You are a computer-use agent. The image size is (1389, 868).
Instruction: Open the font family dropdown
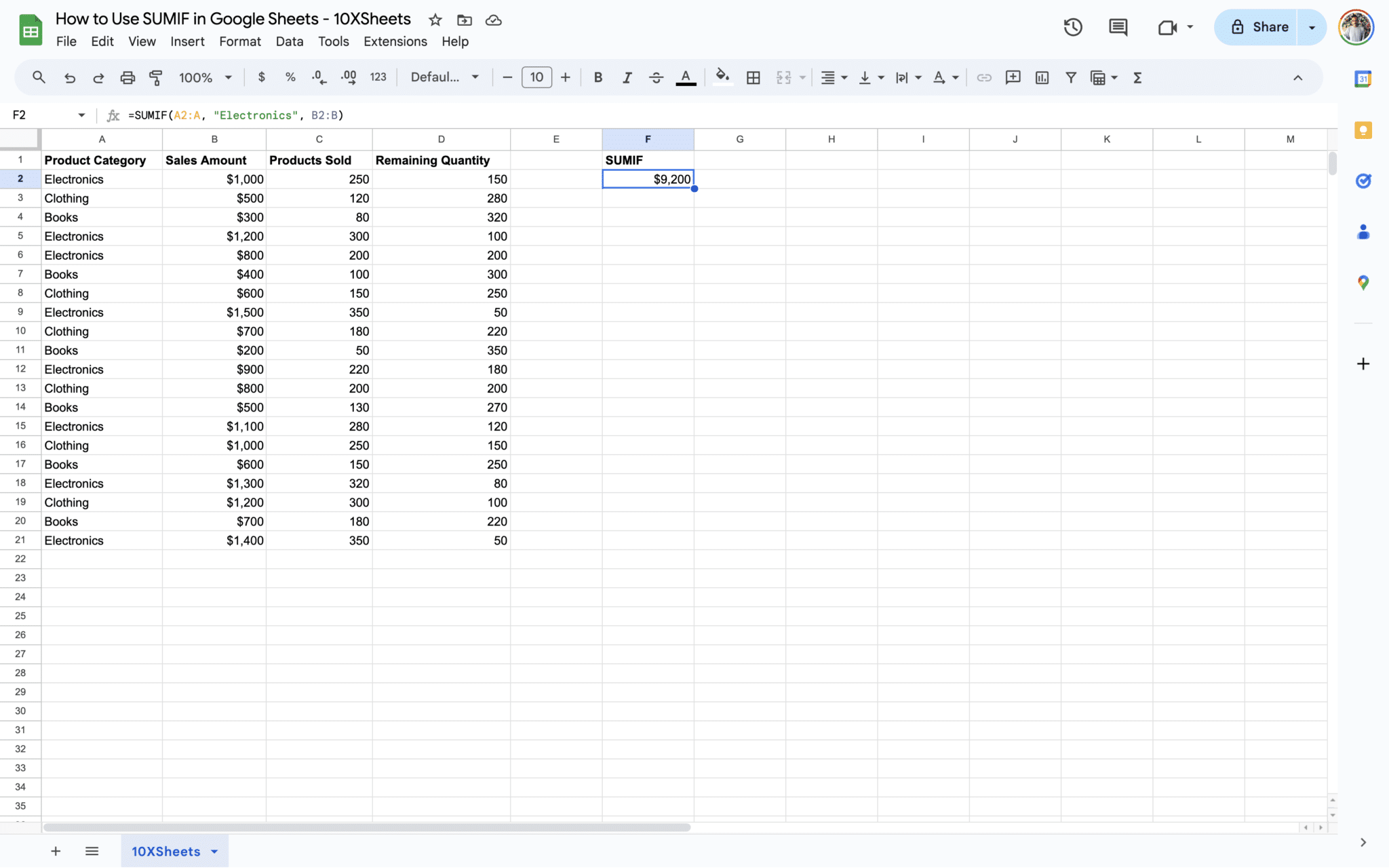click(444, 77)
